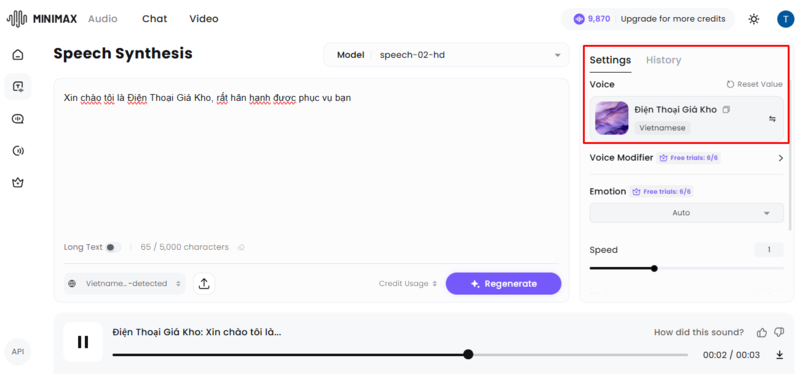Expand Credit Usage details
This screenshot has width=800, height=374.
408,284
